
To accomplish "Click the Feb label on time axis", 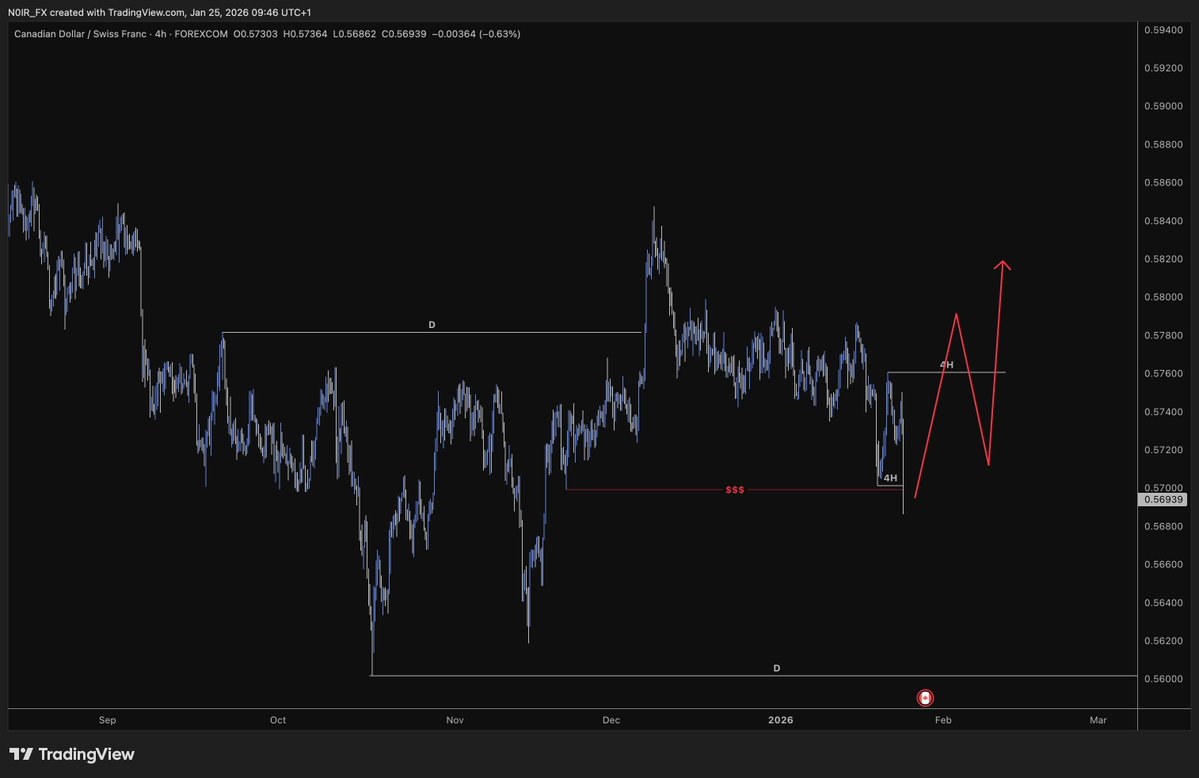I will coord(943,720).
